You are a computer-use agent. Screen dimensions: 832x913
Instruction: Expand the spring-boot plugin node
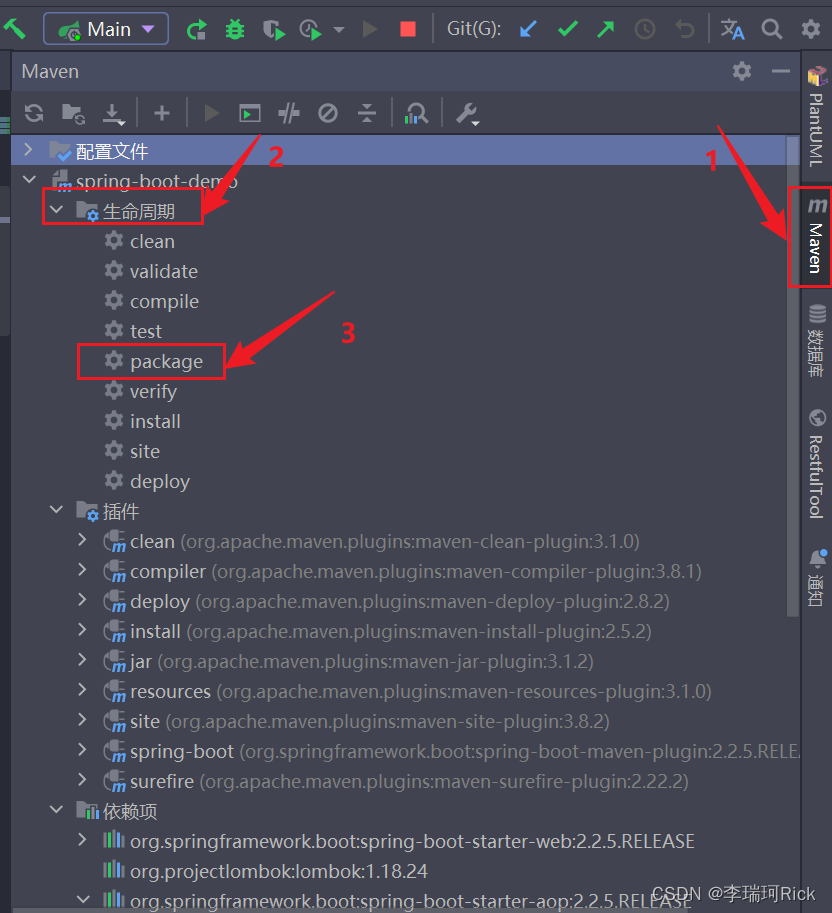(83, 750)
